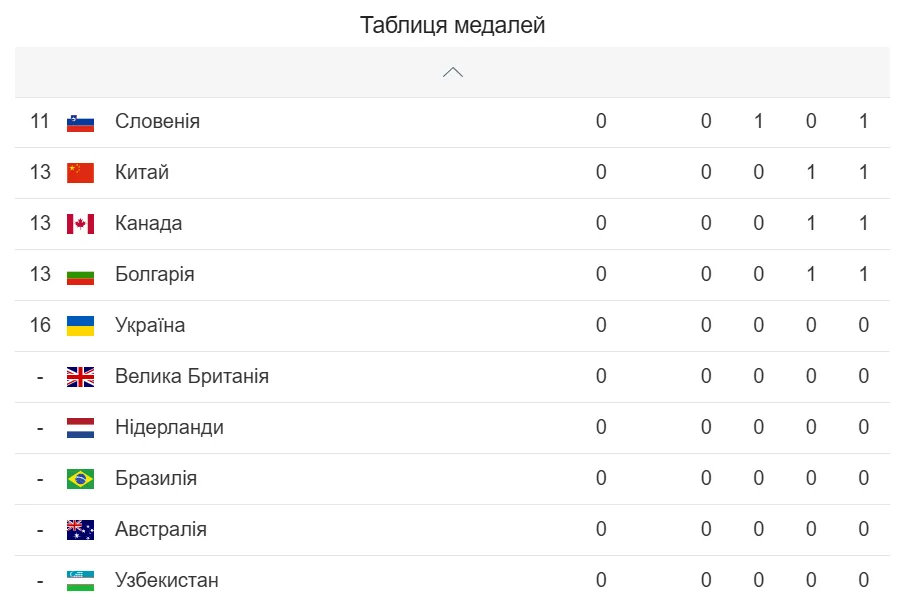This screenshot has height=604, width=917.
Task: Click the Ukraine flag icon
Action: [x=80, y=326]
